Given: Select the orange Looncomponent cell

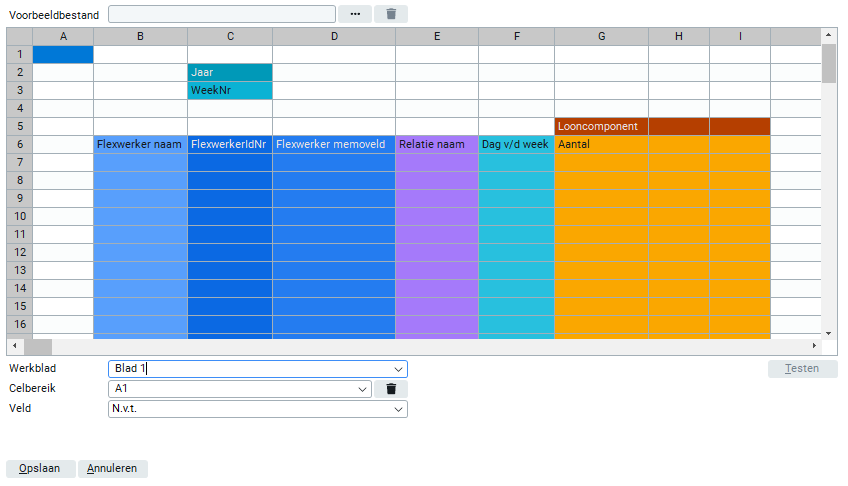Looking at the screenshot, I should coord(601,126).
